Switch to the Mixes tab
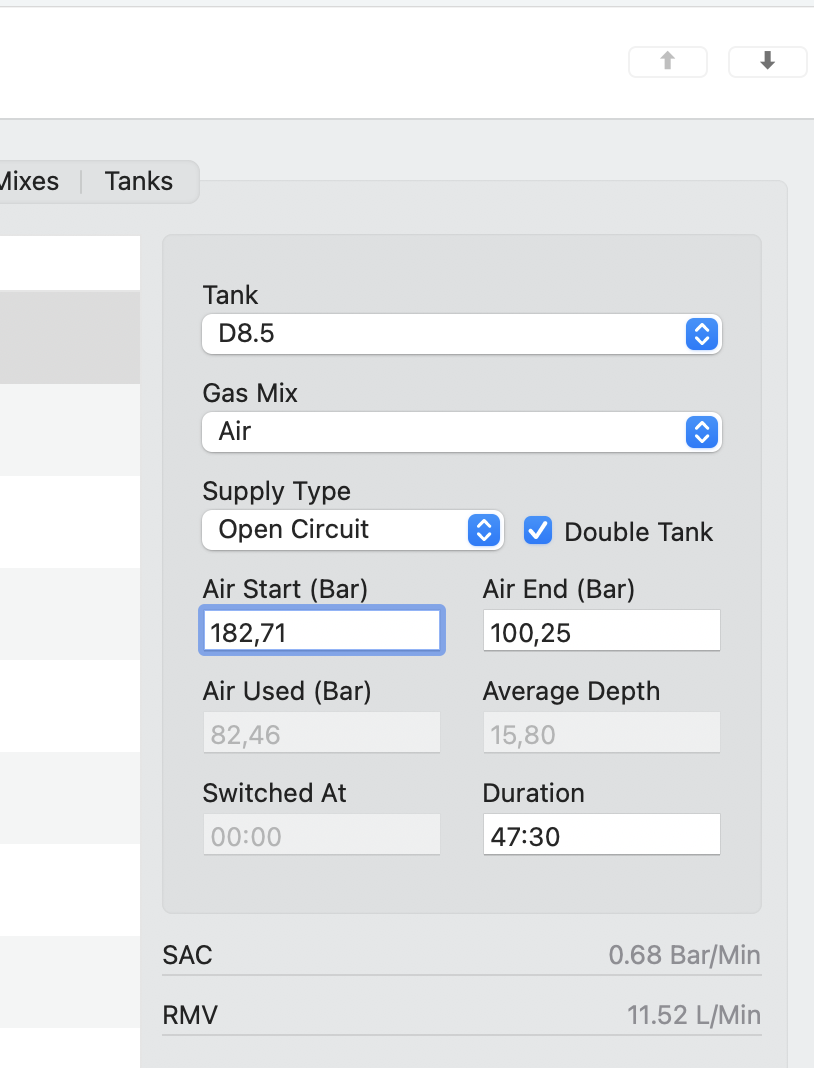 (30, 182)
